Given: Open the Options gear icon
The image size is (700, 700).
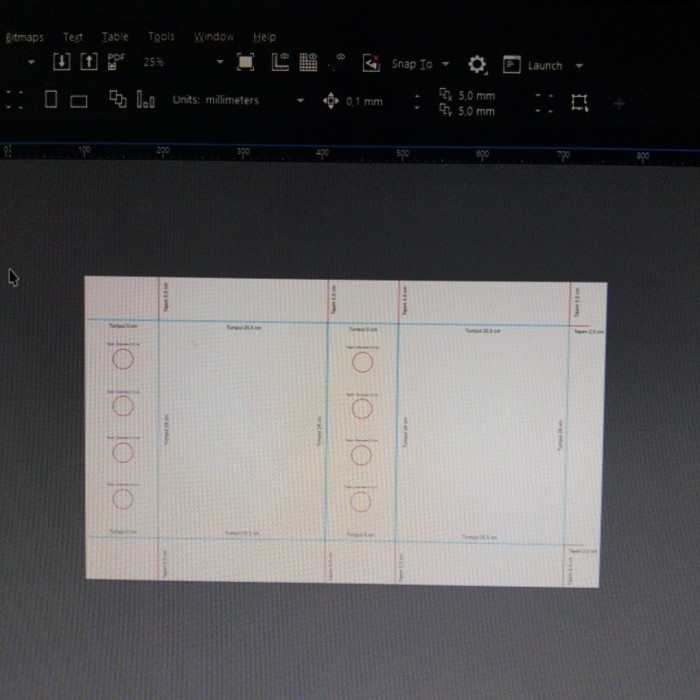Looking at the screenshot, I should [x=477, y=65].
